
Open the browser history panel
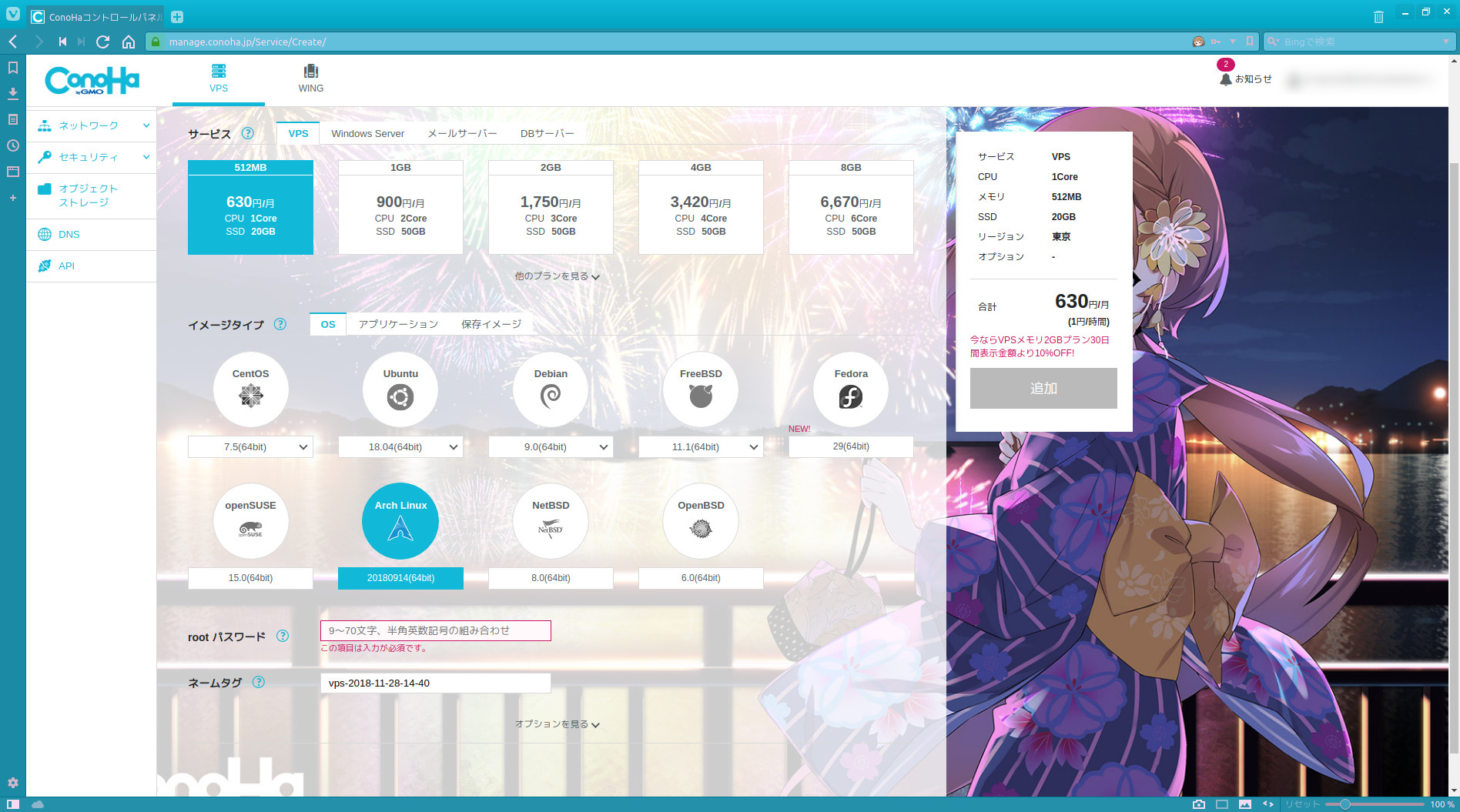(13, 145)
